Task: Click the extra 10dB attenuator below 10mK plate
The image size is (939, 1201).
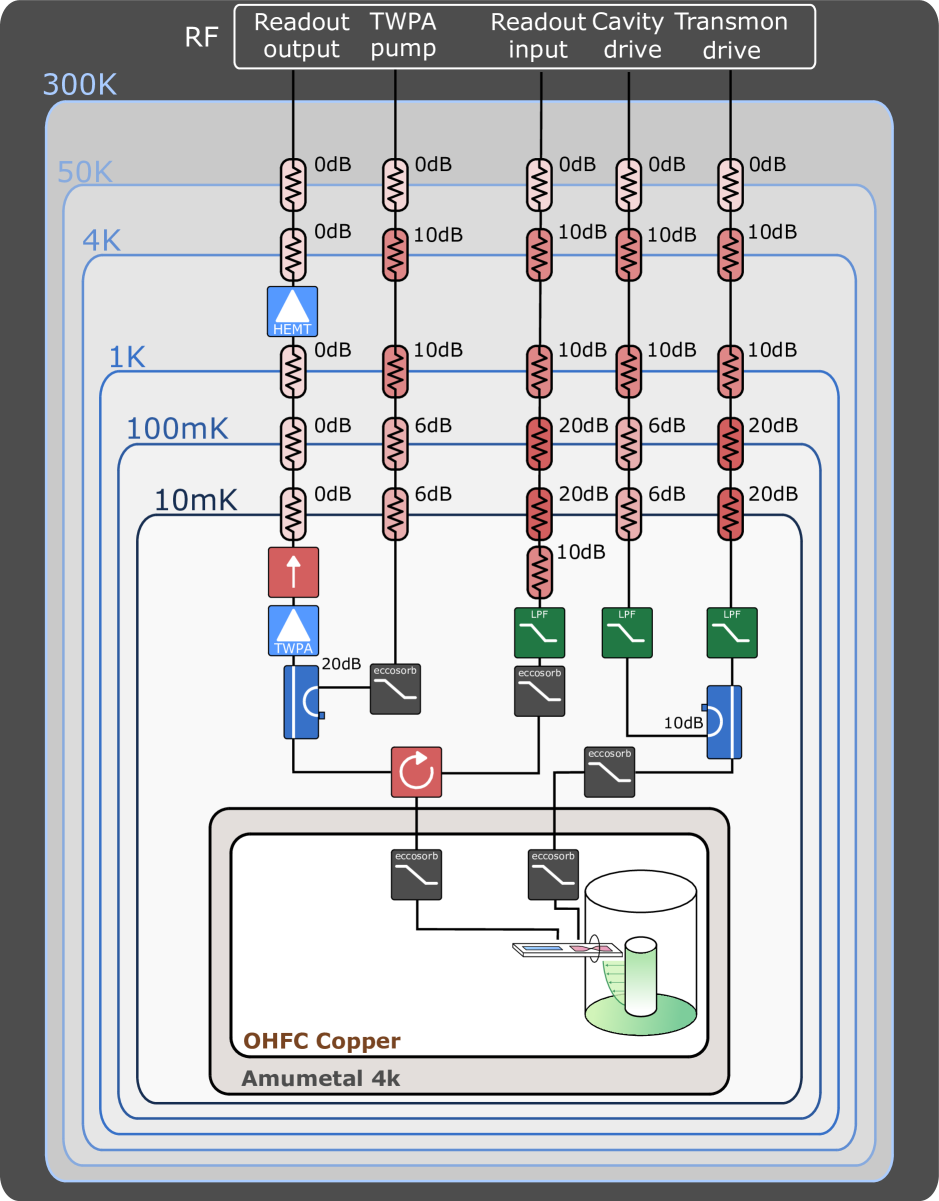Action: click(x=540, y=573)
